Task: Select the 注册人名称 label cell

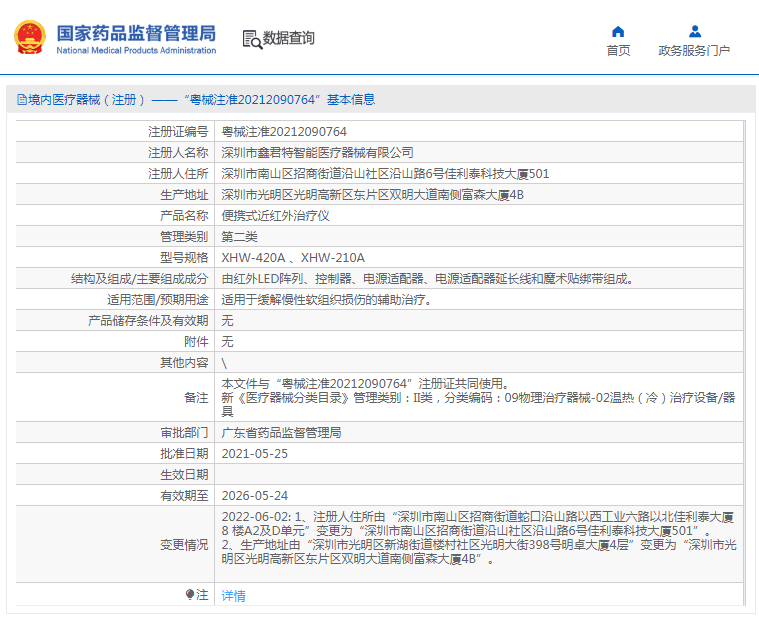Action: (x=178, y=152)
